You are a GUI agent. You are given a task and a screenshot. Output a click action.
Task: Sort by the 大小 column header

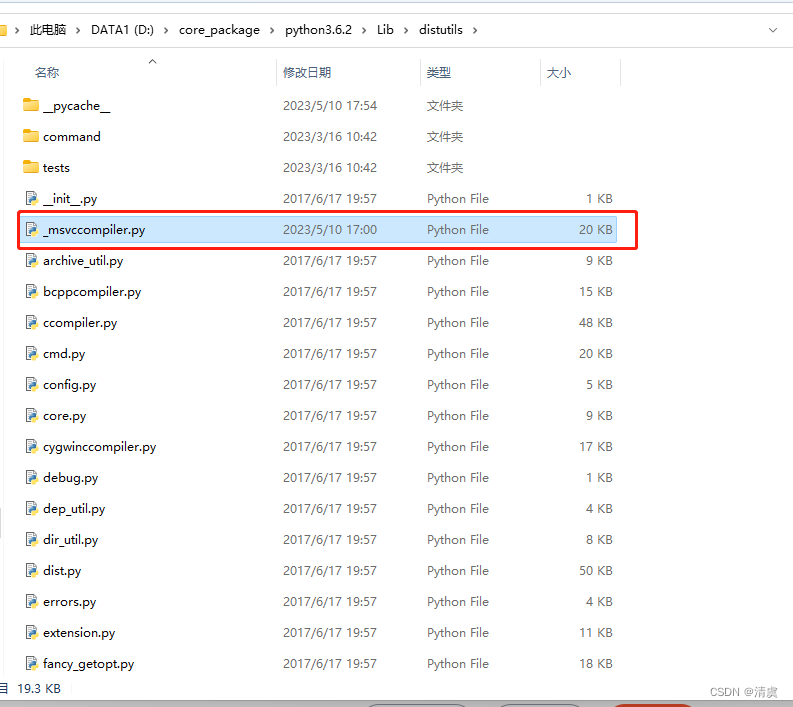pos(558,73)
